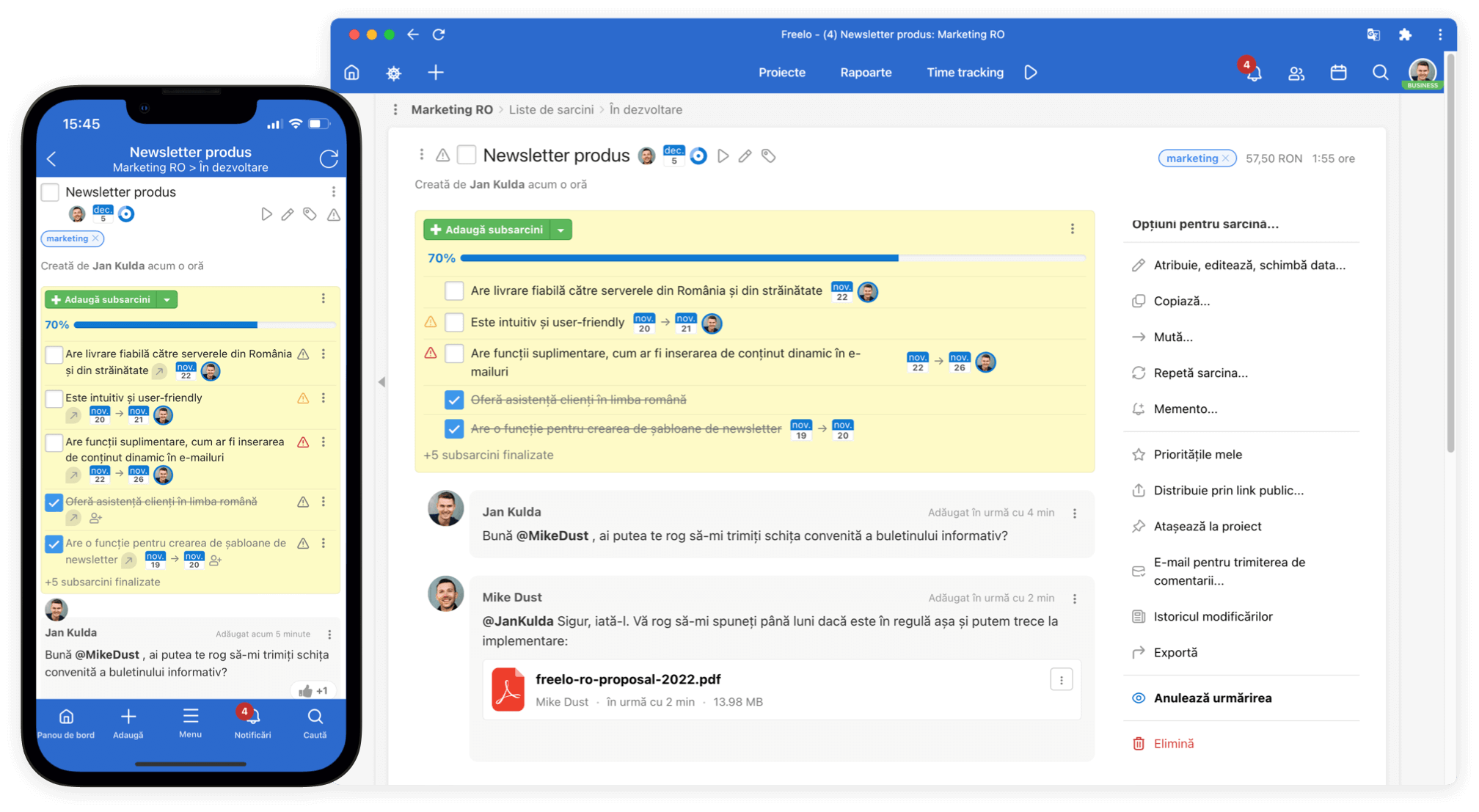Tap the phone refresh icon

point(329,158)
